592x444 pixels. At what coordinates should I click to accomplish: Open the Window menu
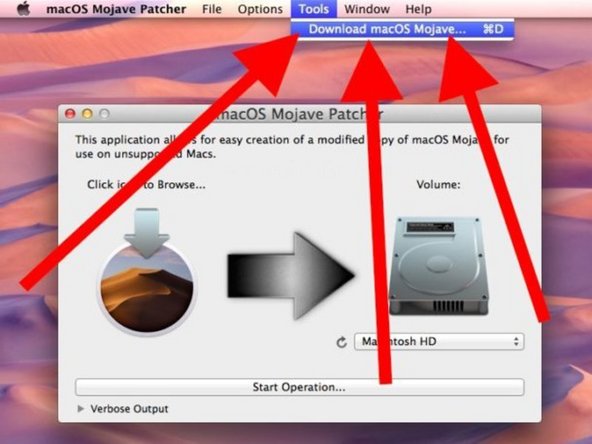(x=367, y=9)
